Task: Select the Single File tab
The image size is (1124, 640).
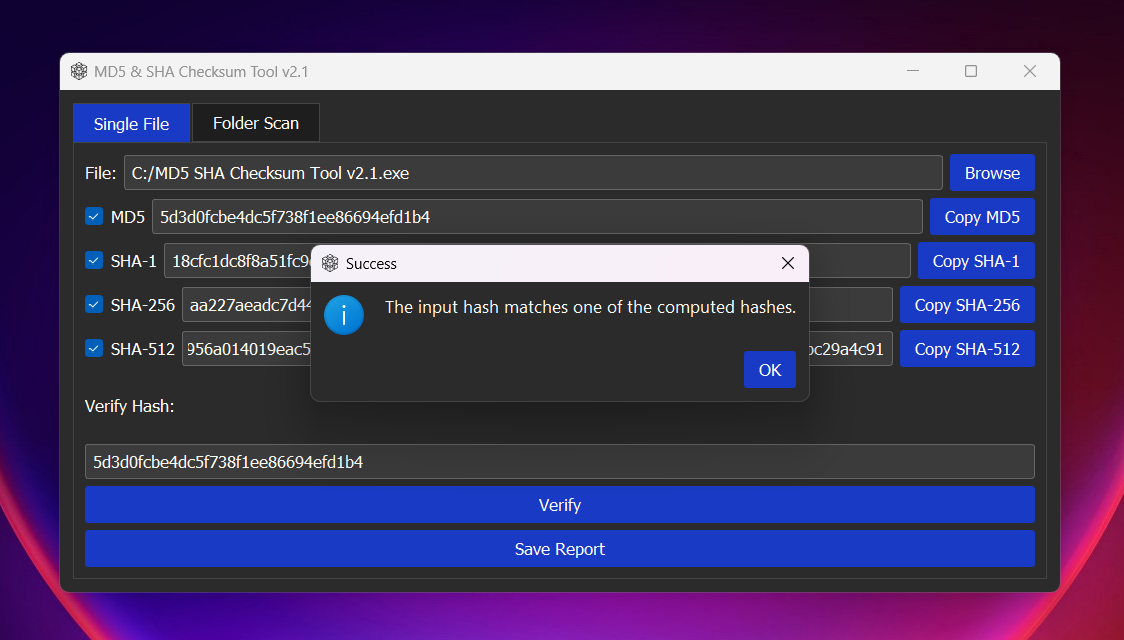Action: coord(131,124)
